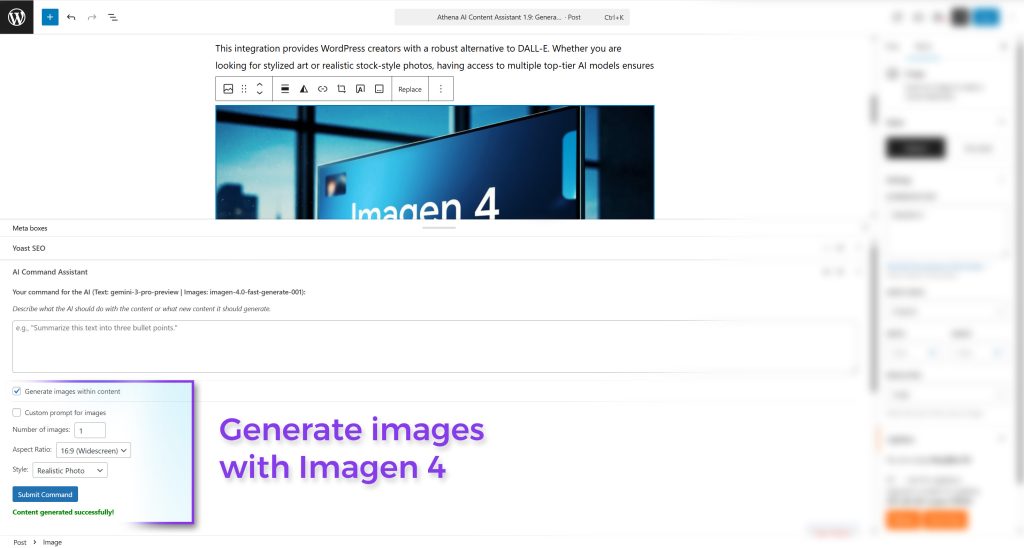
Task: Expand the Yoast SEO meta box
Action: point(29,248)
